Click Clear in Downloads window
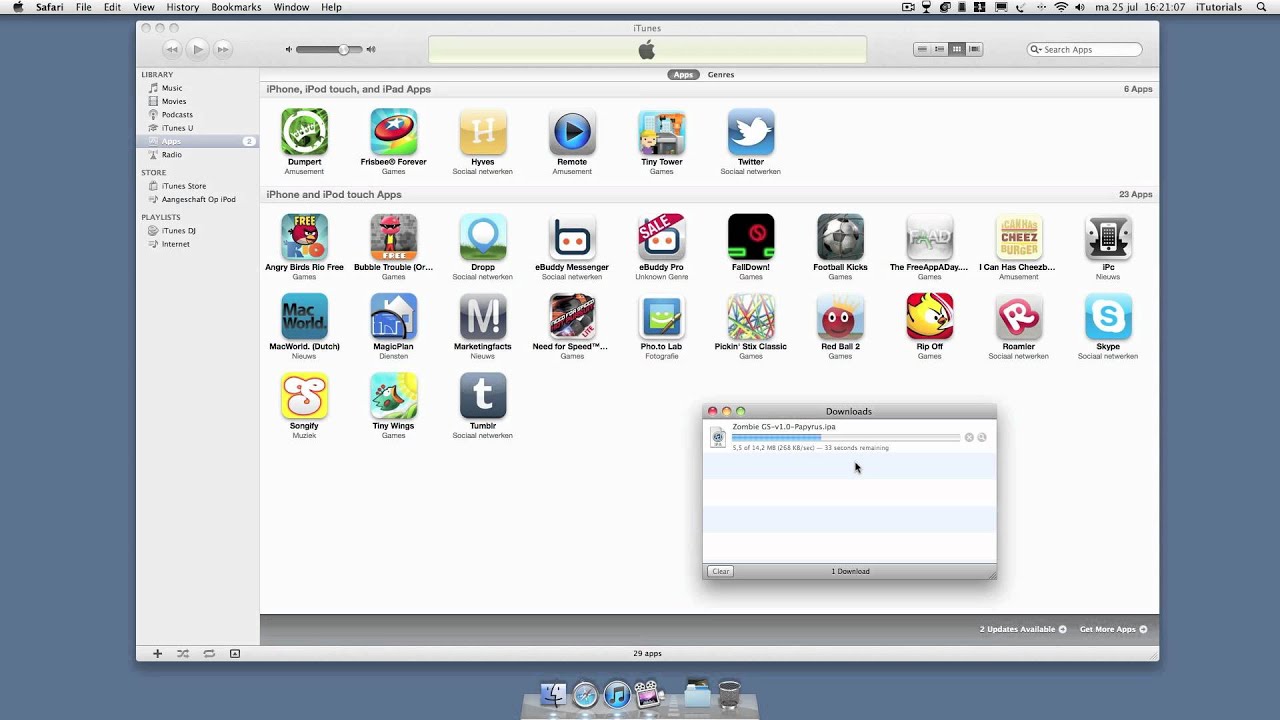 (721, 571)
